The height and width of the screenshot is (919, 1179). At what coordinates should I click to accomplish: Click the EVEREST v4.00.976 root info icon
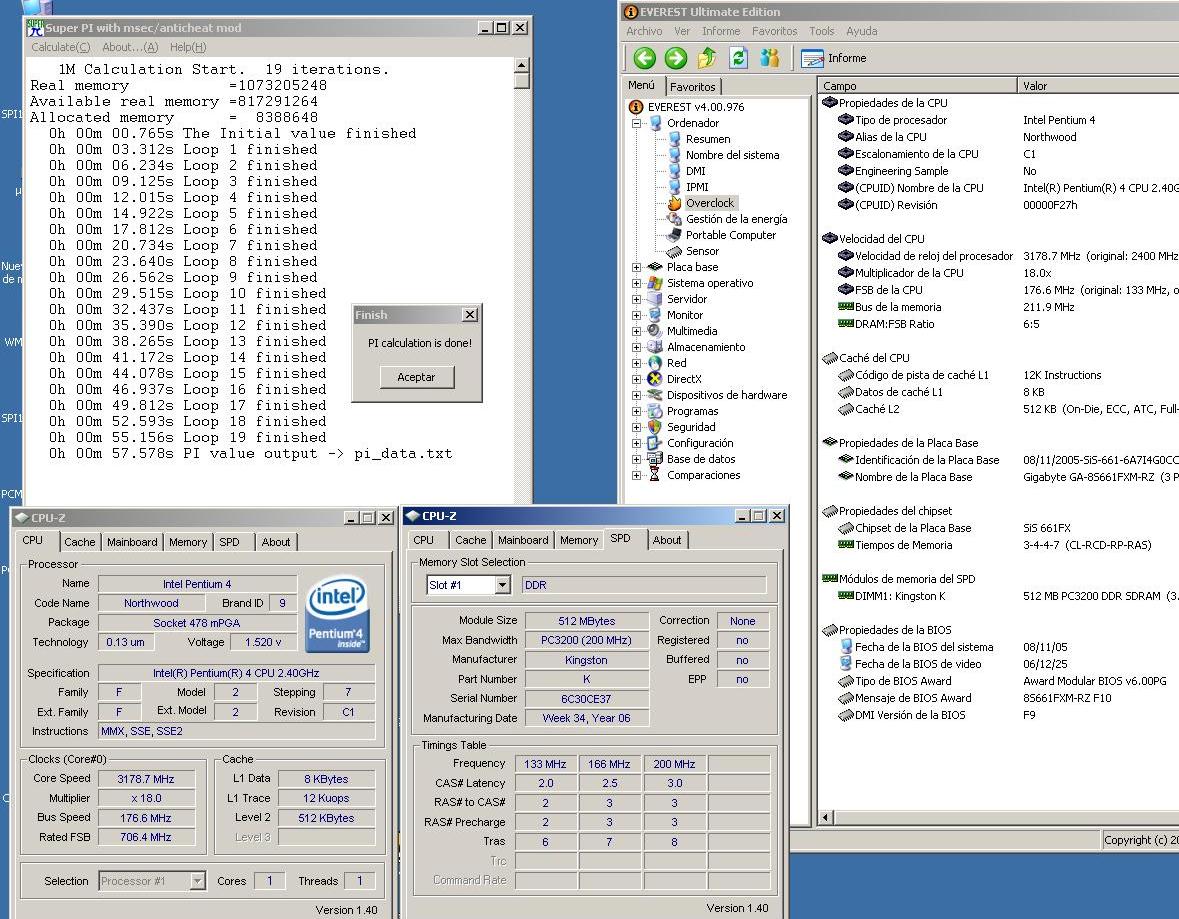tap(635, 107)
